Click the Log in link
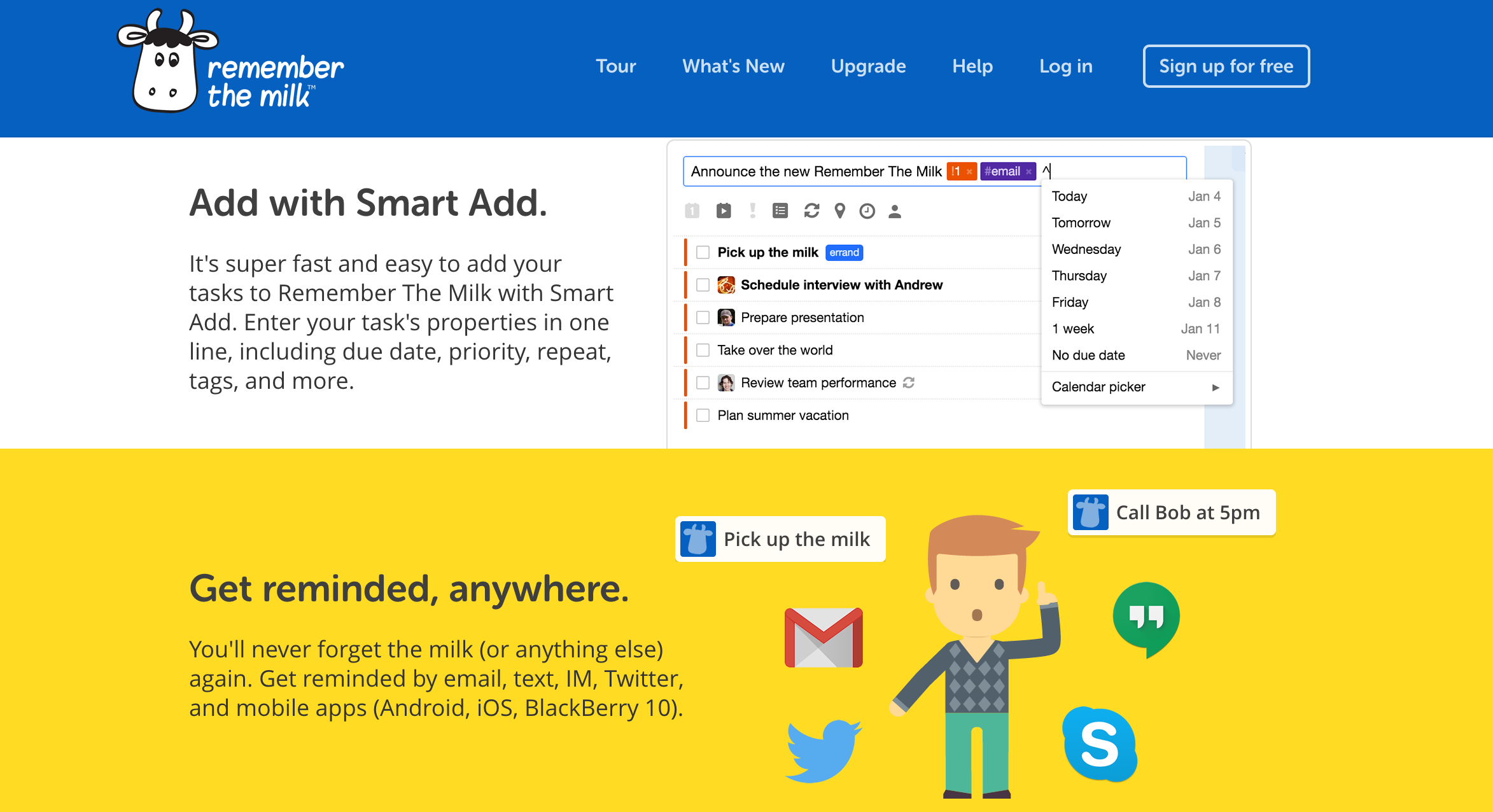Image resolution: width=1493 pixels, height=812 pixels. click(x=1066, y=66)
